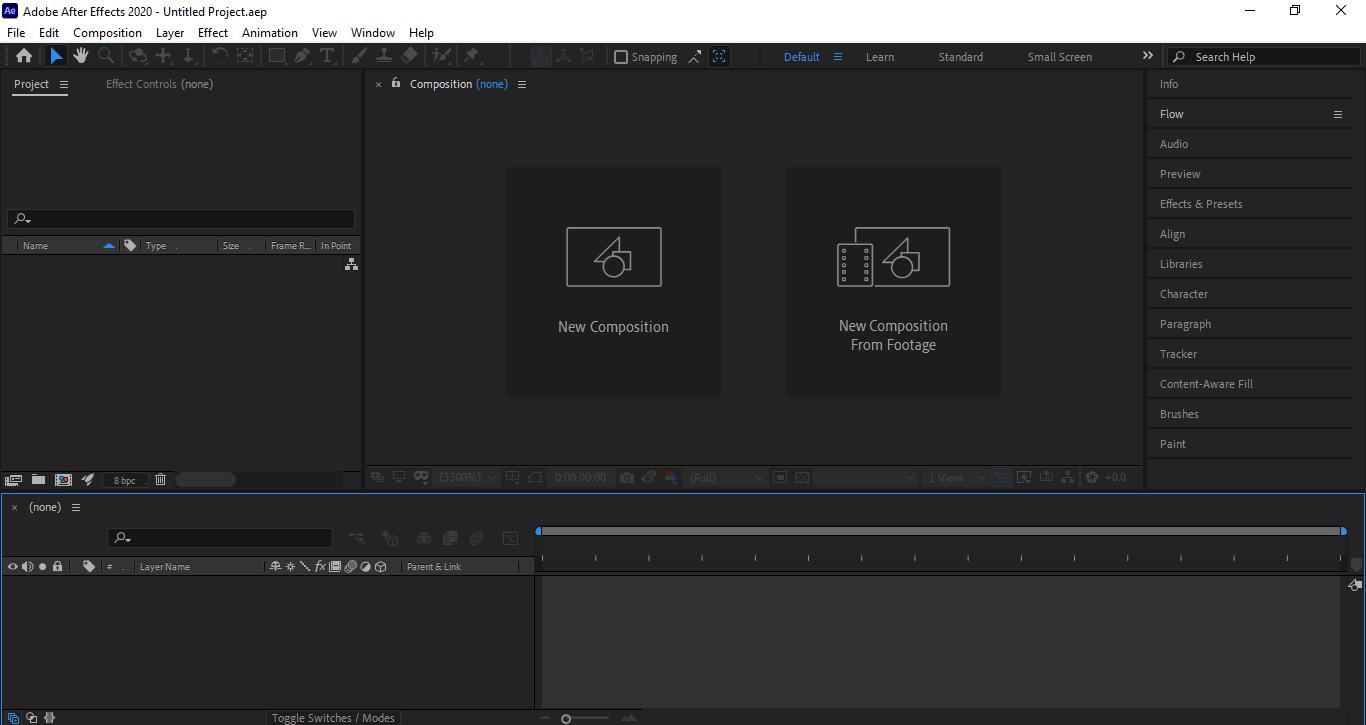Select the Hand tool
This screenshot has width=1366, height=725.
click(80, 56)
